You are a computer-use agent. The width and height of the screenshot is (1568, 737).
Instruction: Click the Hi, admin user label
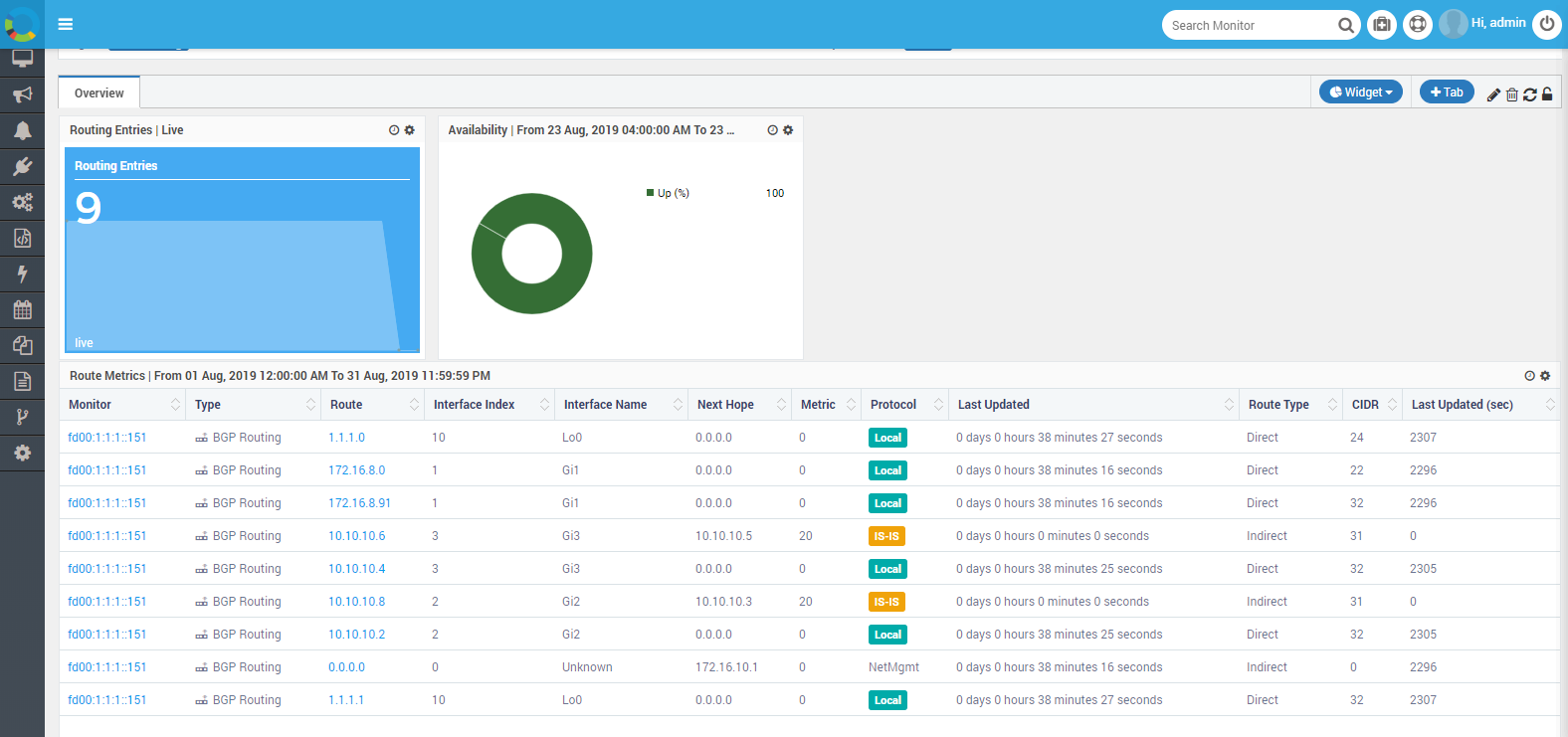click(1498, 23)
